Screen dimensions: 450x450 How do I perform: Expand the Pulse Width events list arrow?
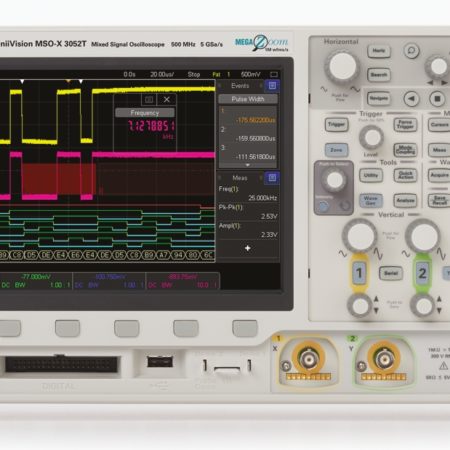247,165
